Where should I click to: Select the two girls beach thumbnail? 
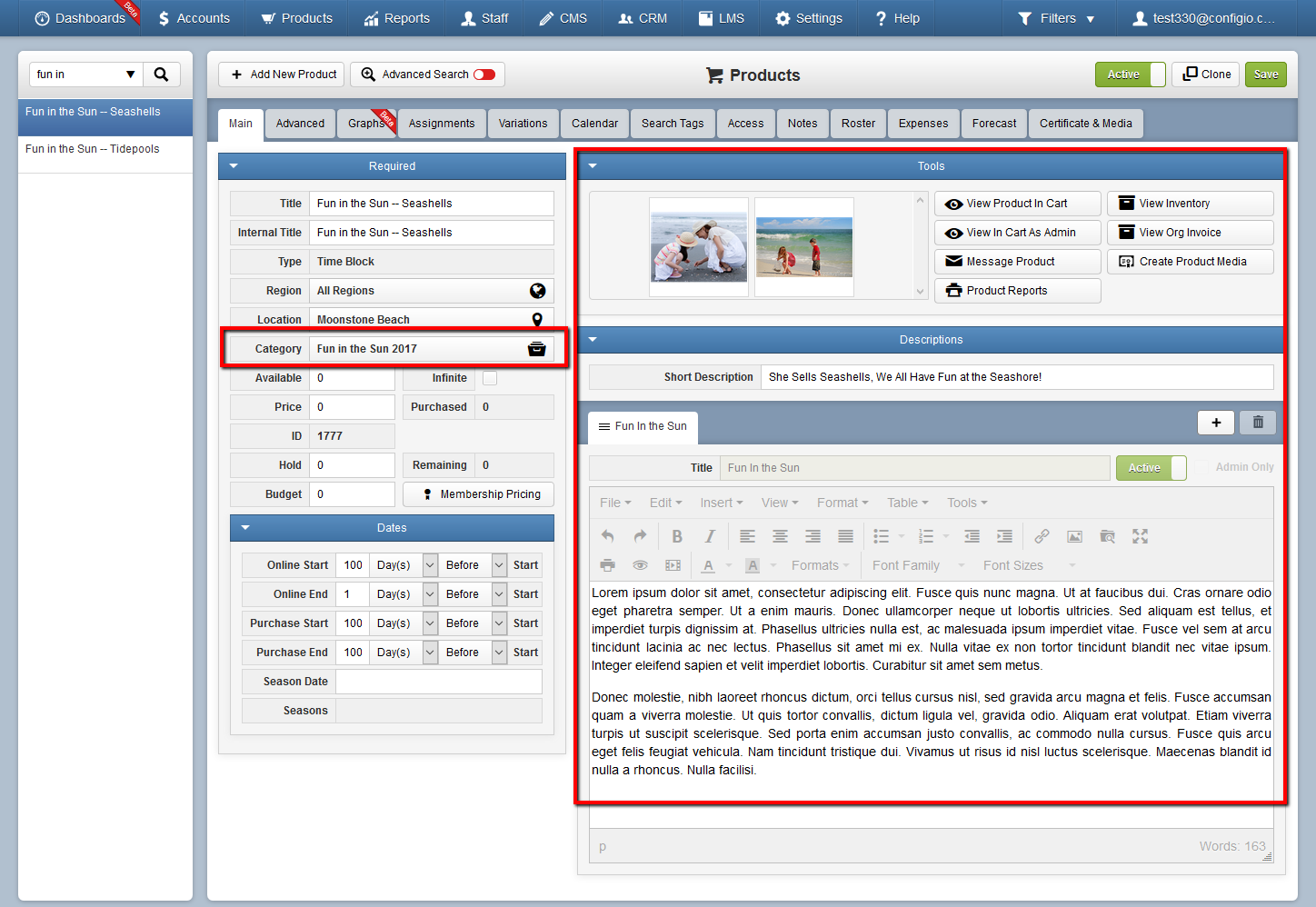(x=699, y=248)
